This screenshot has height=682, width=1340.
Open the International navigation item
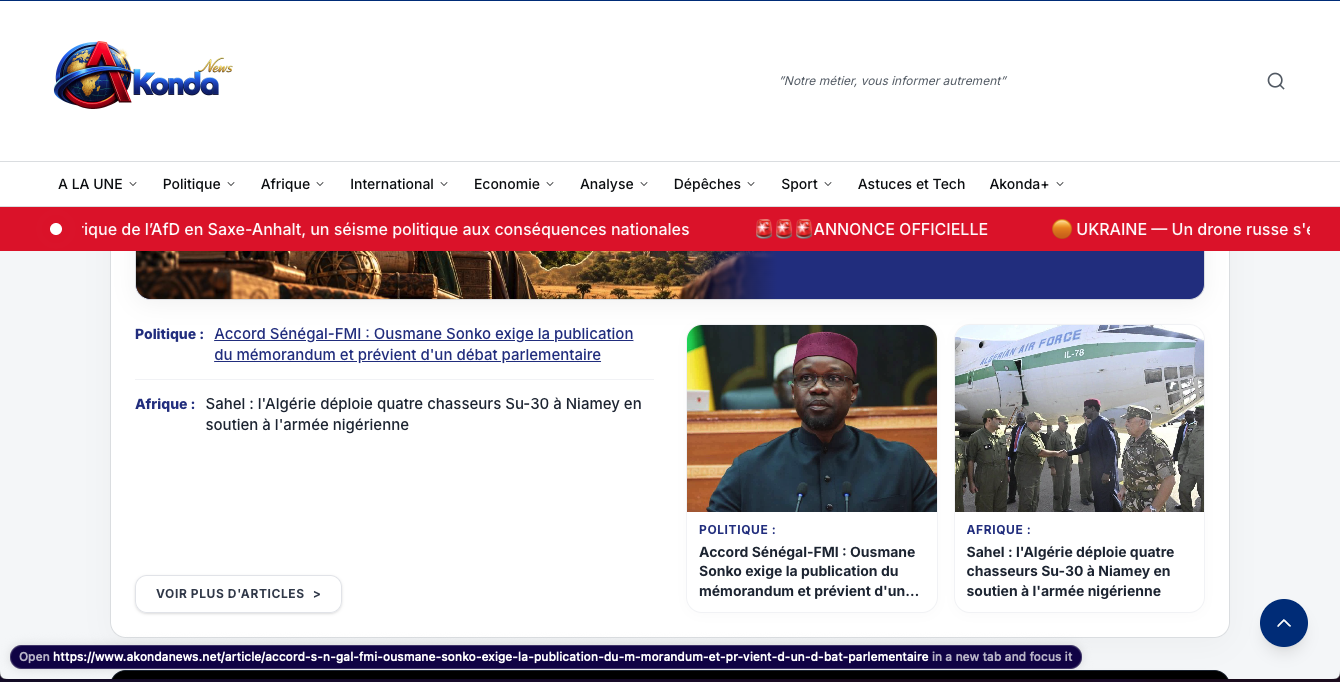coord(392,184)
